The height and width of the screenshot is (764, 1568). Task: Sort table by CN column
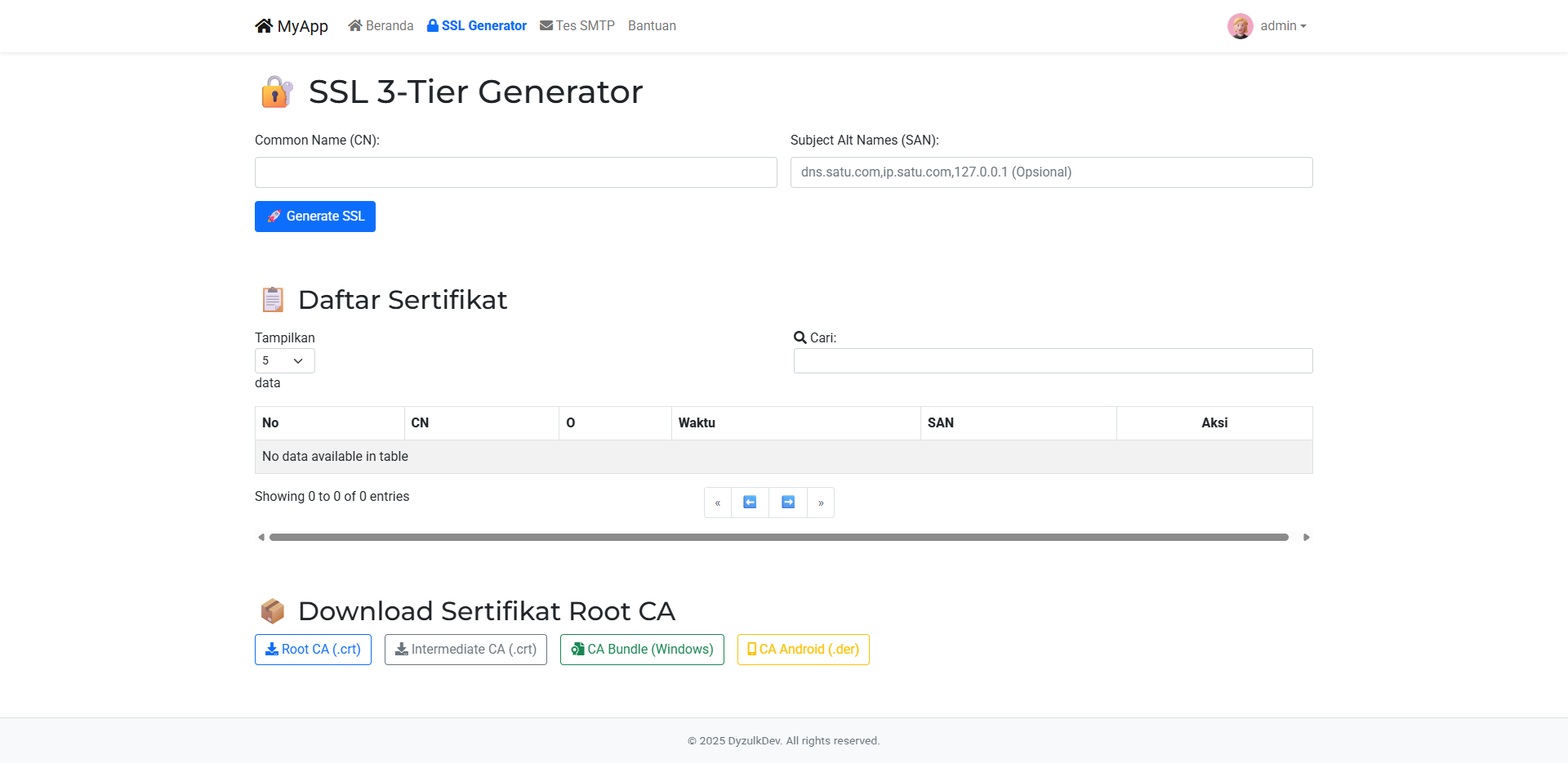[x=482, y=423]
